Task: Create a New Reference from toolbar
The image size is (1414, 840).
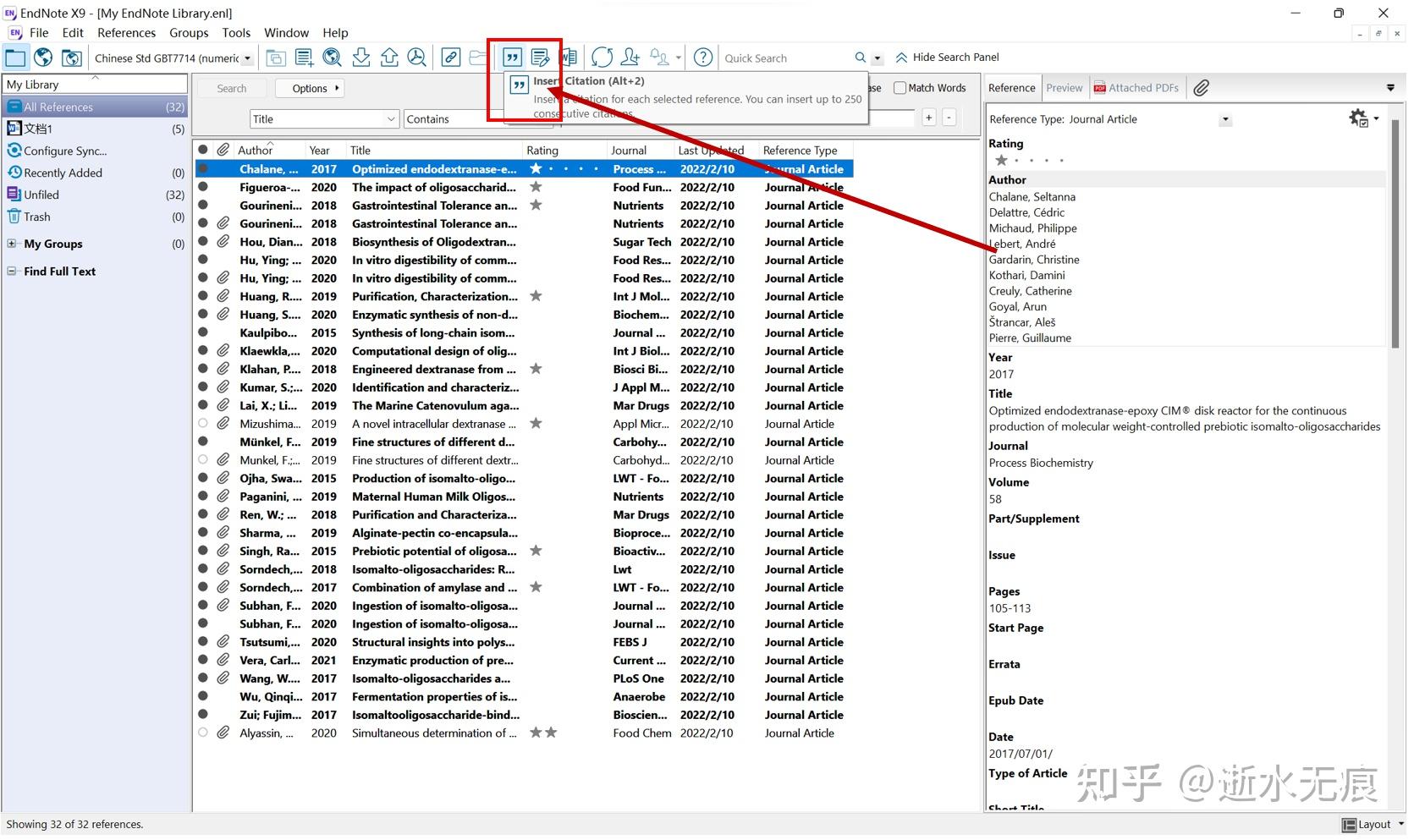Action: 304,58
